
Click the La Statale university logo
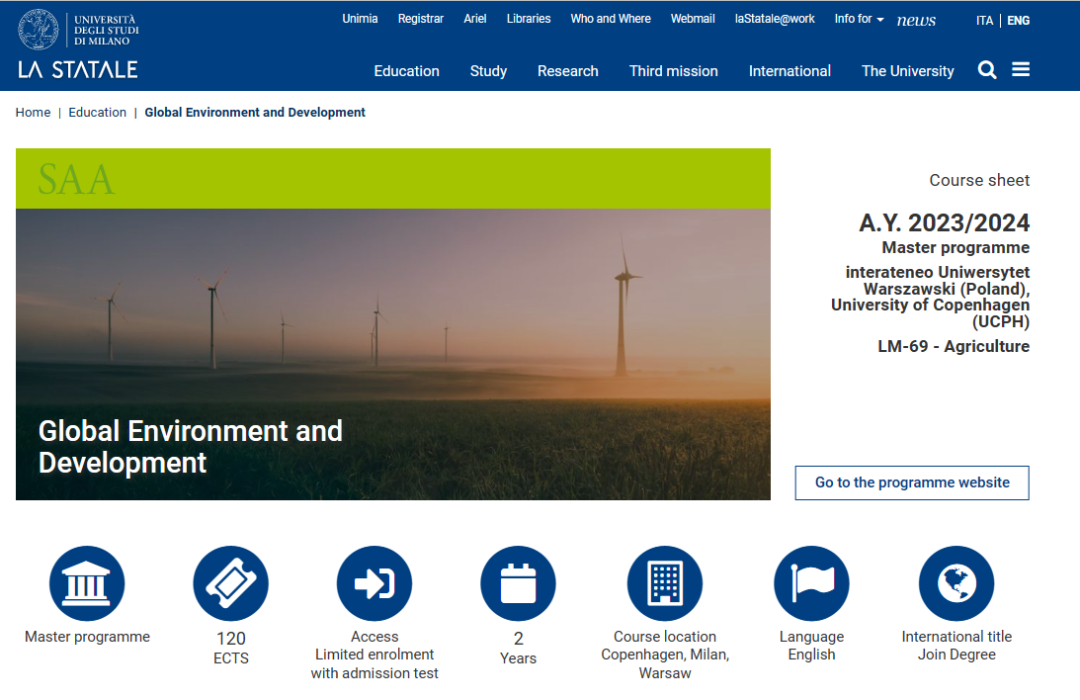pyautogui.click(x=78, y=44)
